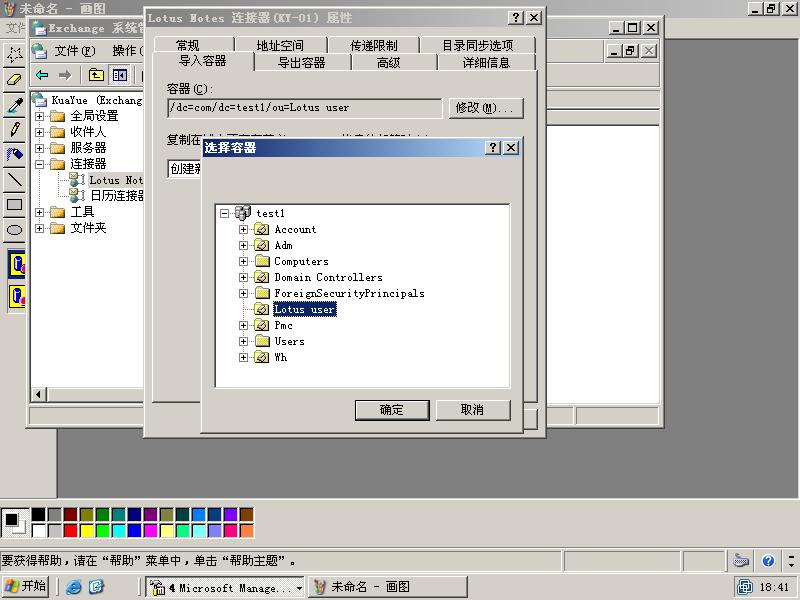Viewport: 800px width, 600px height.
Task: Select the Users container row
Action: pos(289,341)
